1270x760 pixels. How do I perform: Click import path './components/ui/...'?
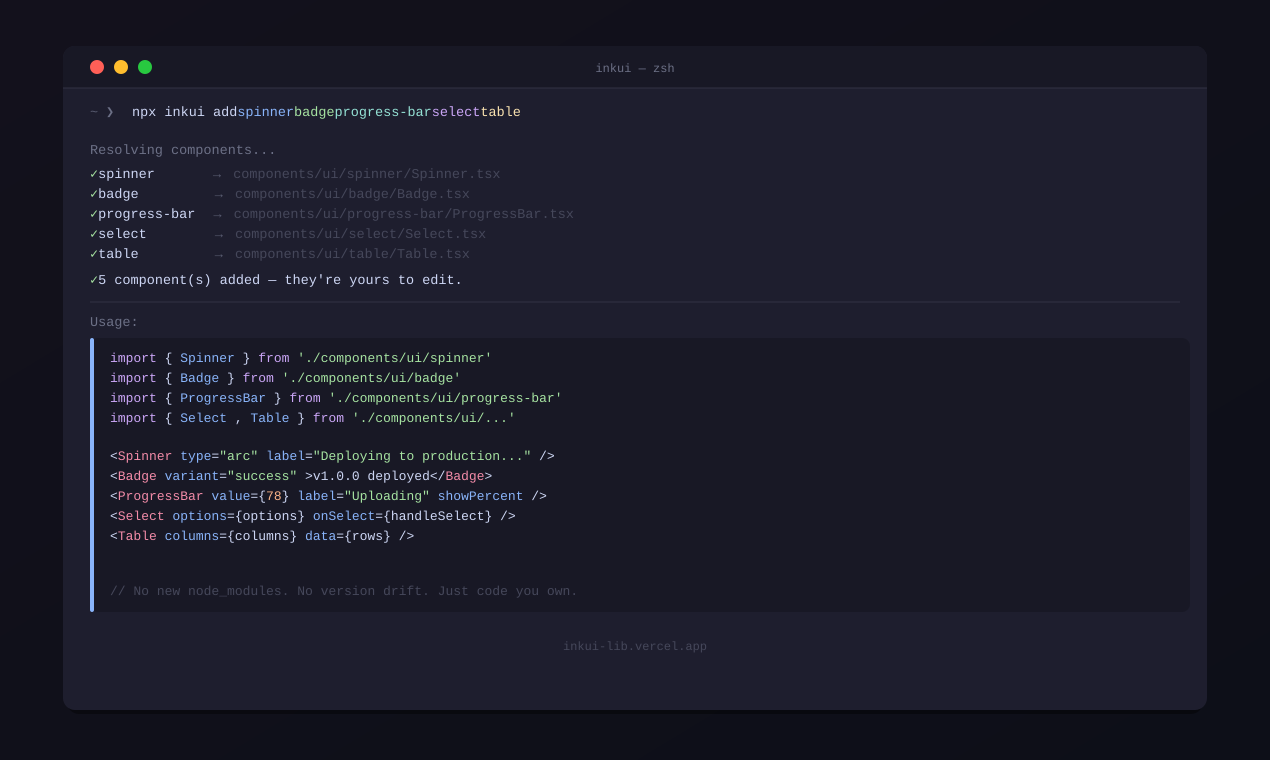(434, 418)
